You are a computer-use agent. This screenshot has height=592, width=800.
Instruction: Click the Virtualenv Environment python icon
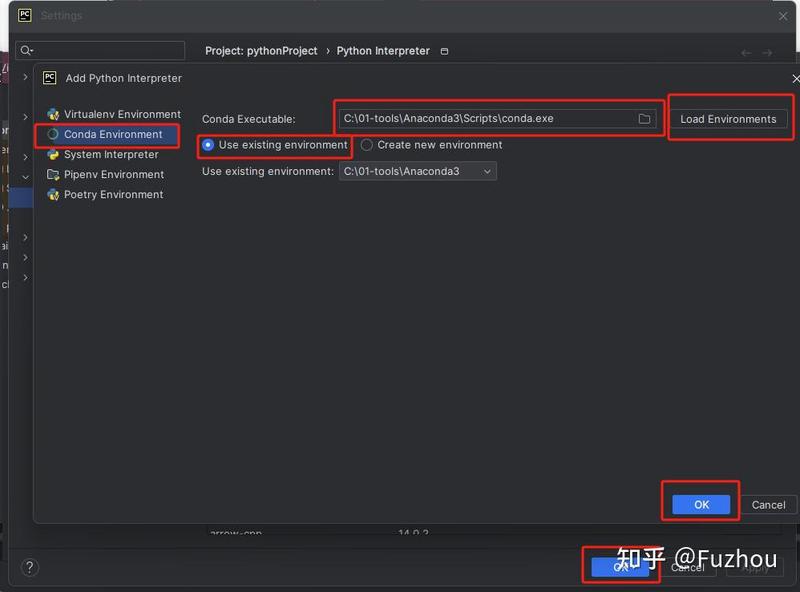pyautogui.click(x=53, y=114)
